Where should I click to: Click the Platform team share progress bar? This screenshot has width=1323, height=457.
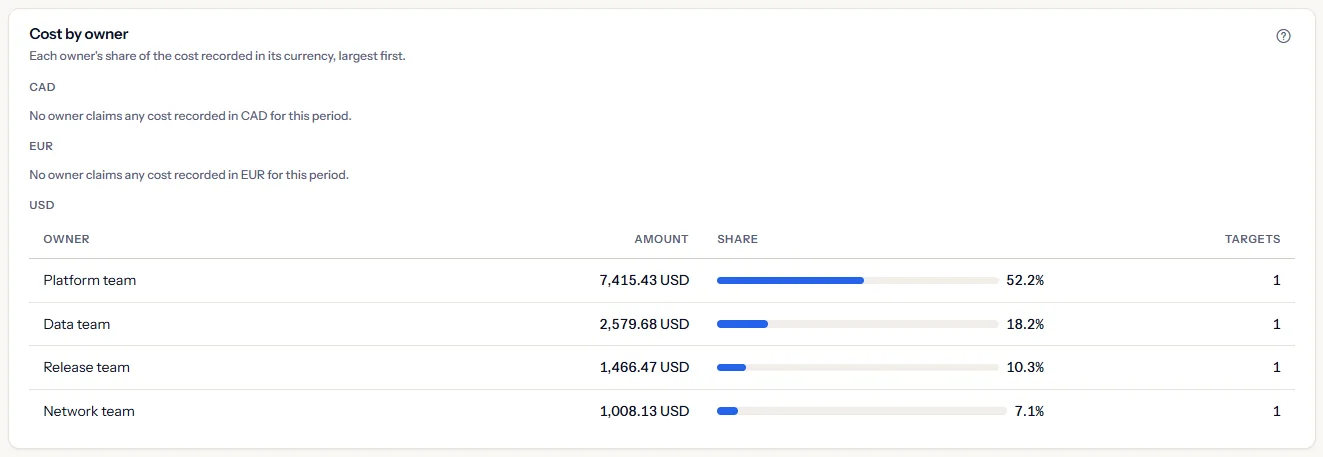tap(858, 281)
